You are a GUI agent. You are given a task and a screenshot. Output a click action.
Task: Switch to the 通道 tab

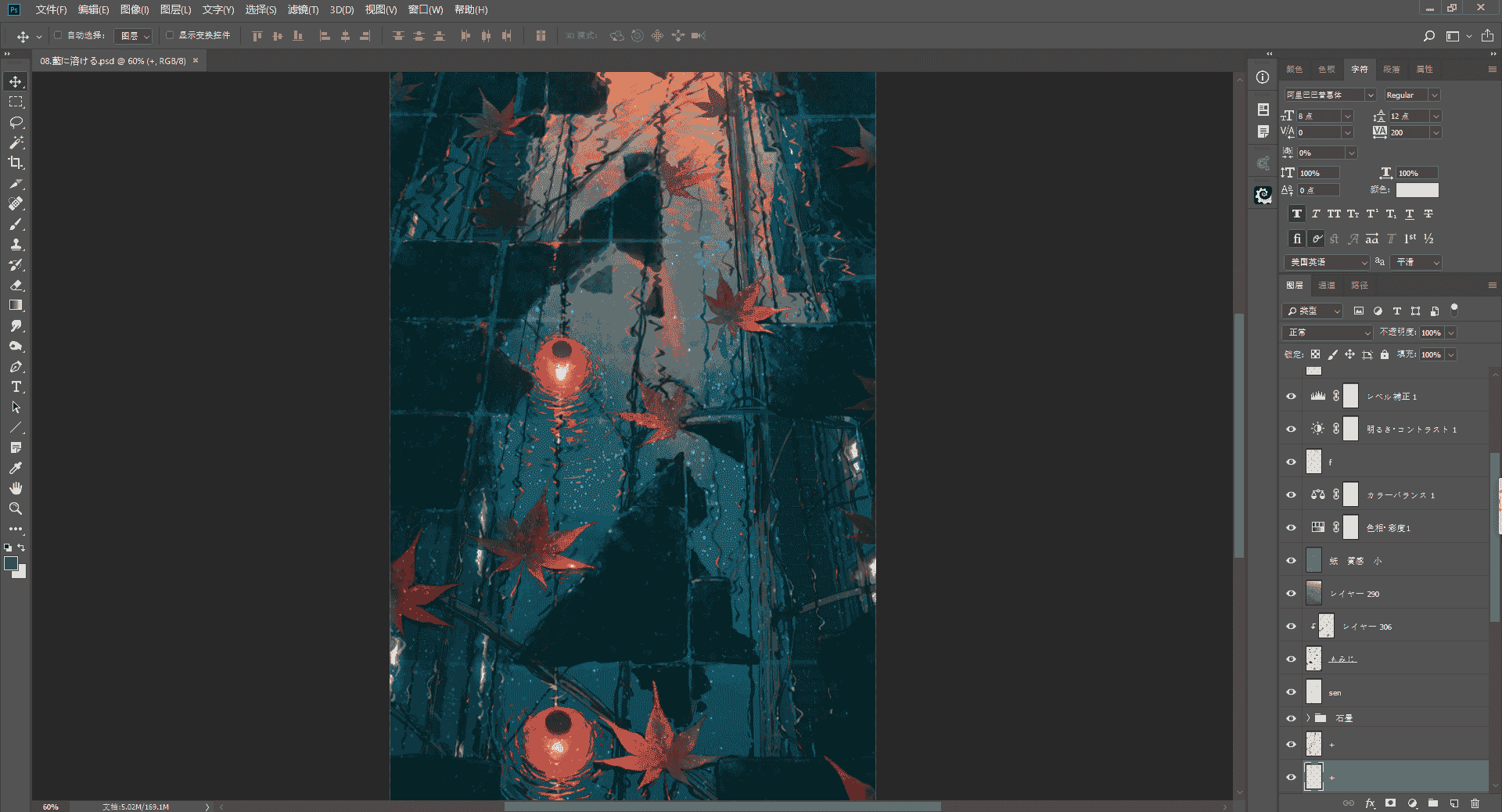1327,286
